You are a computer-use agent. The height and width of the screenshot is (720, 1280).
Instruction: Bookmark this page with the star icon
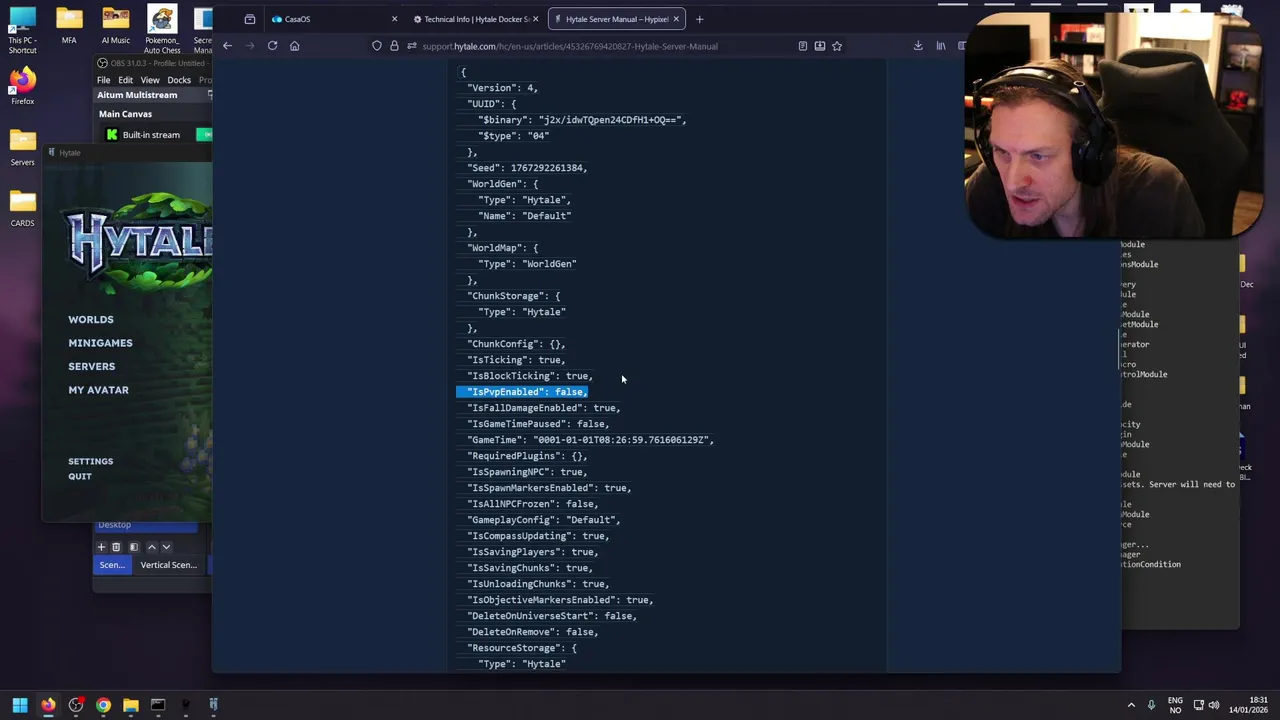click(x=837, y=46)
